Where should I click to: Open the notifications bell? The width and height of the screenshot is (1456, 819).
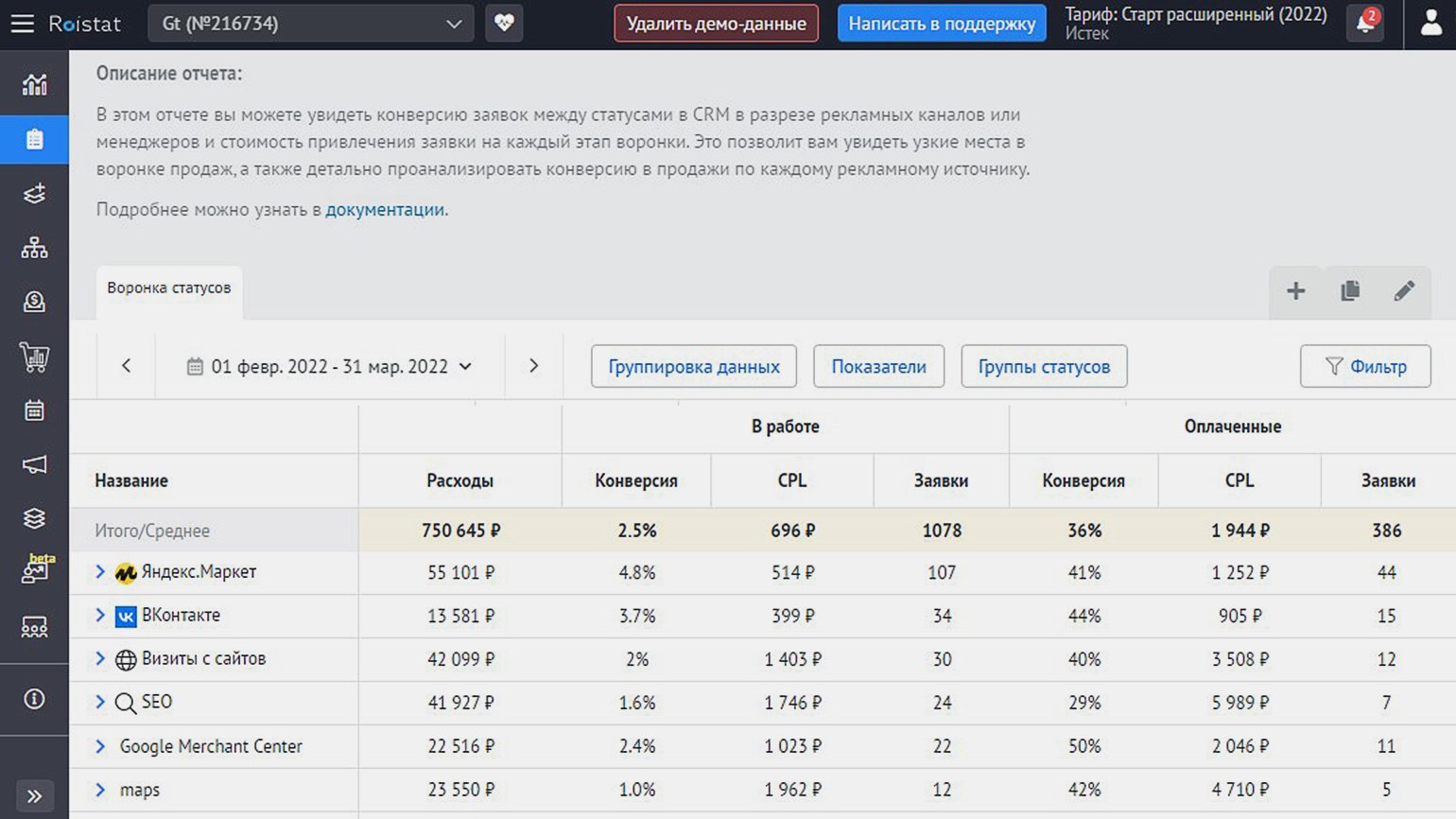pos(1365,24)
